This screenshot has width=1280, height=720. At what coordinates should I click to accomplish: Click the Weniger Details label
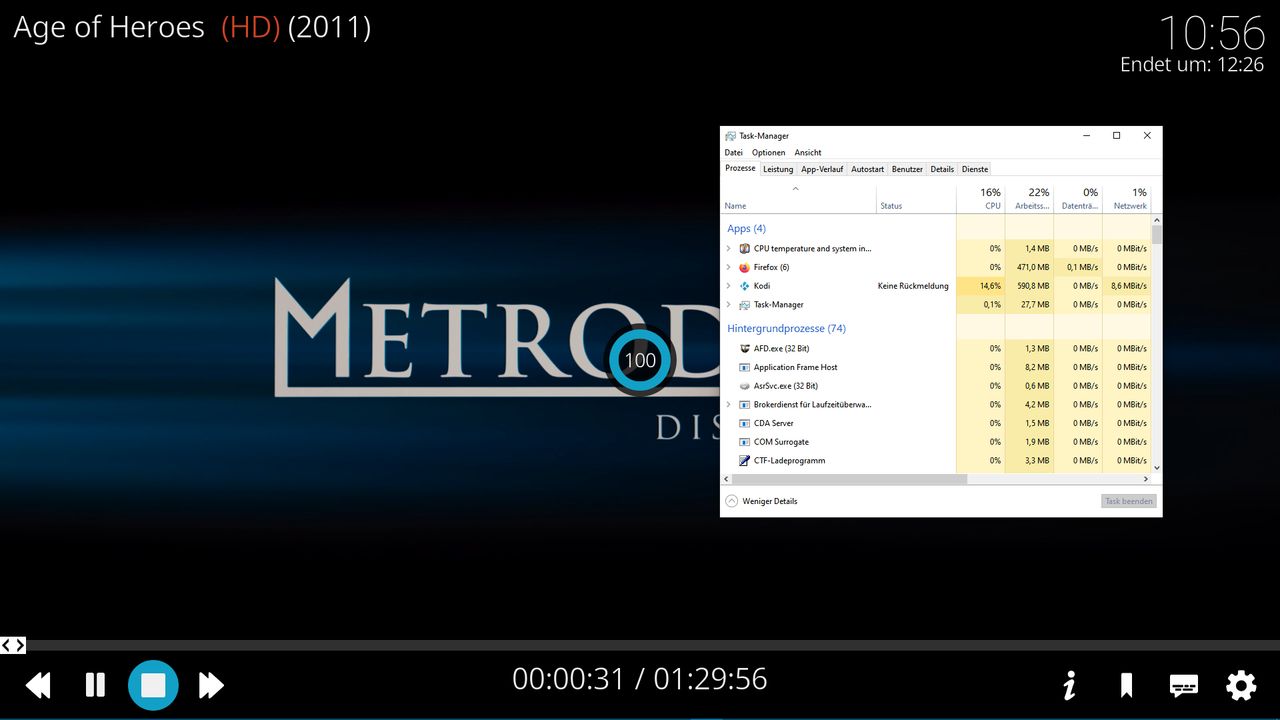[770, 501]
